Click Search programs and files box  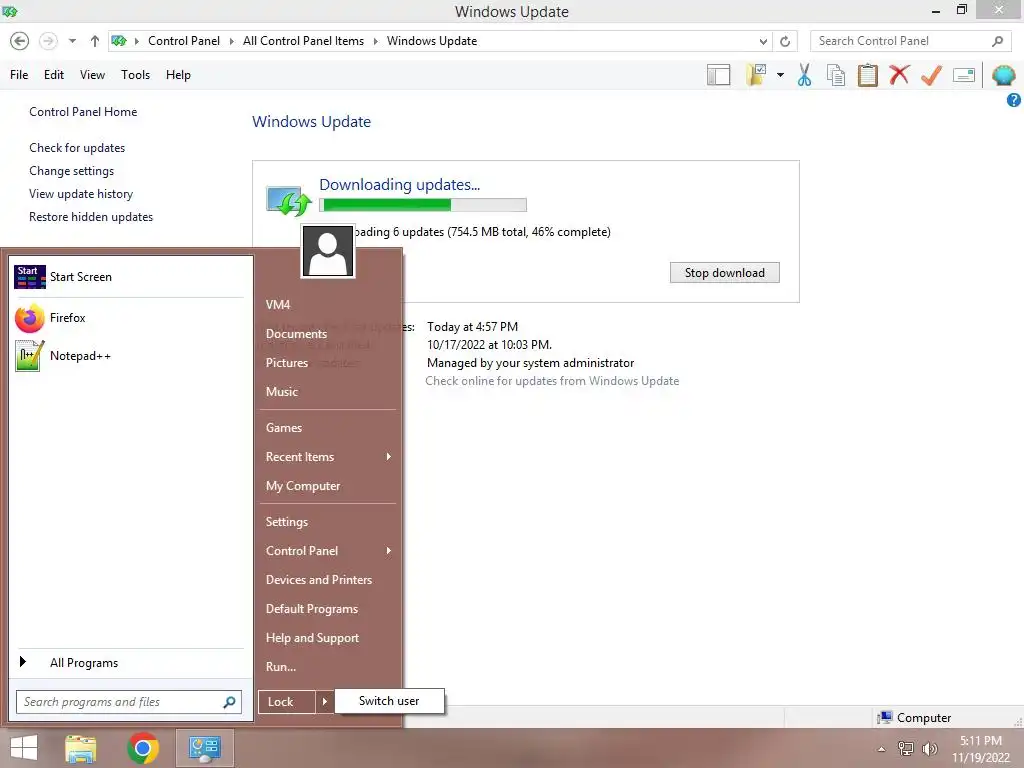(129, 702)
